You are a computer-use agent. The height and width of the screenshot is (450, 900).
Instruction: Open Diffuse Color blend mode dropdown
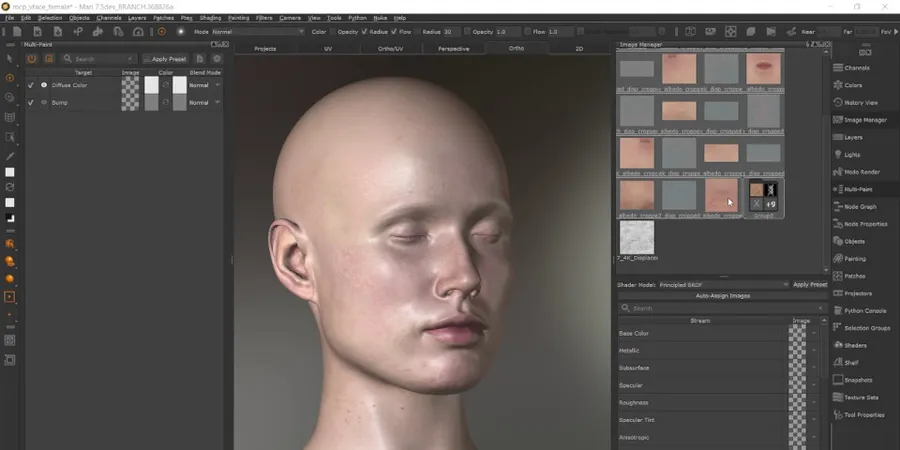tap(204, 86)
